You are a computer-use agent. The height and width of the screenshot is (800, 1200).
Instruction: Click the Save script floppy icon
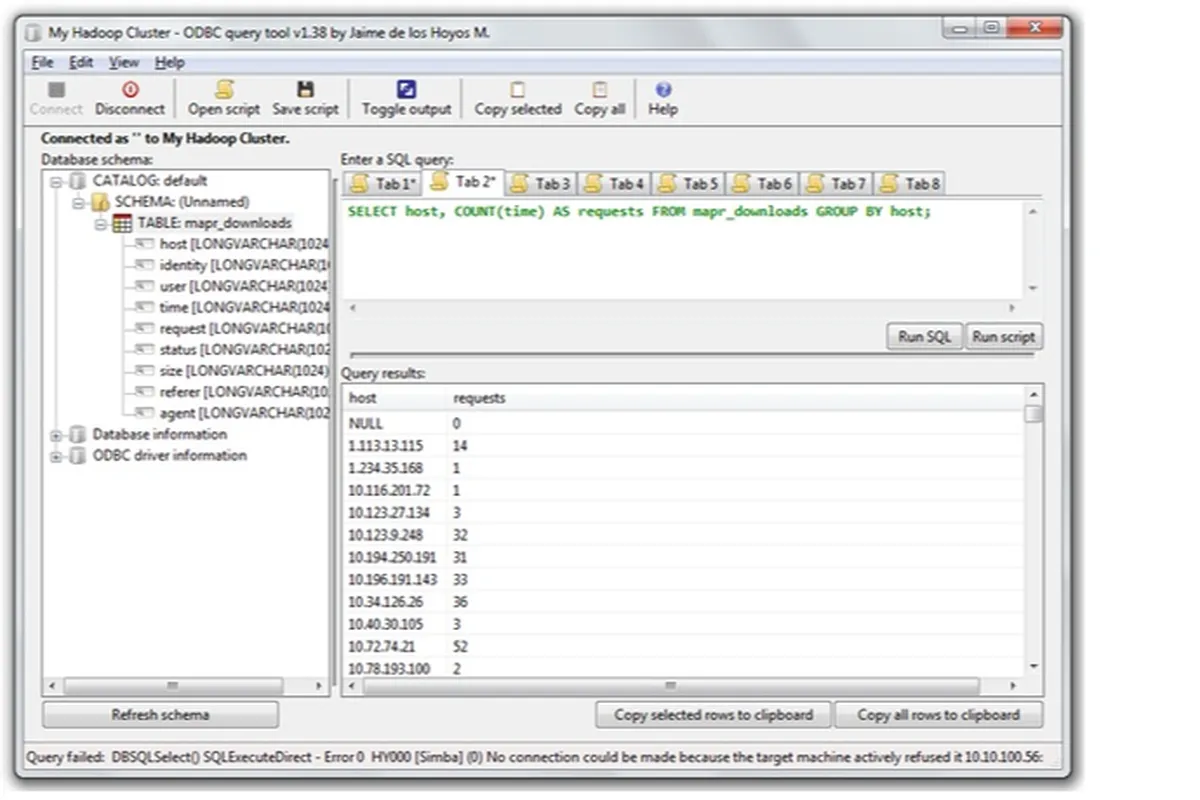[306, 90]
